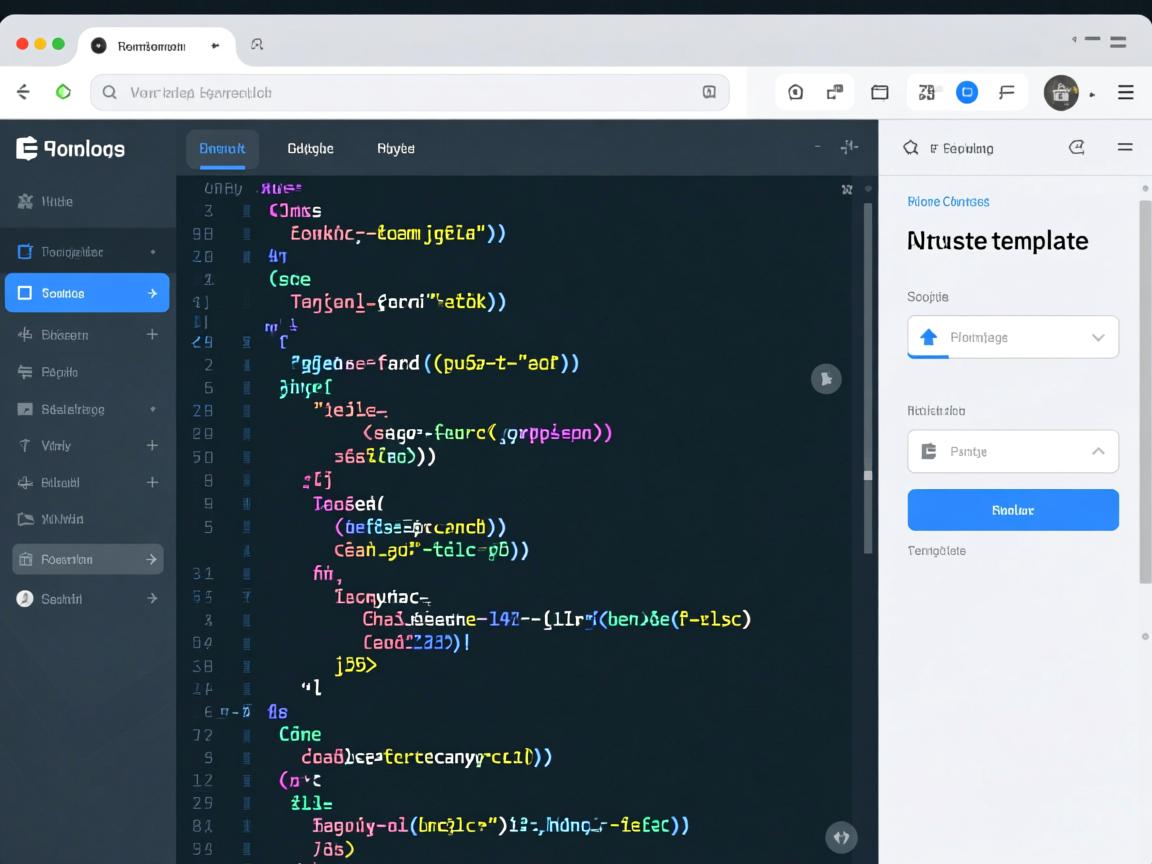Click the blue circular icon in browser toolbar
Viewport: 1152px width, 864px height.
966,92
